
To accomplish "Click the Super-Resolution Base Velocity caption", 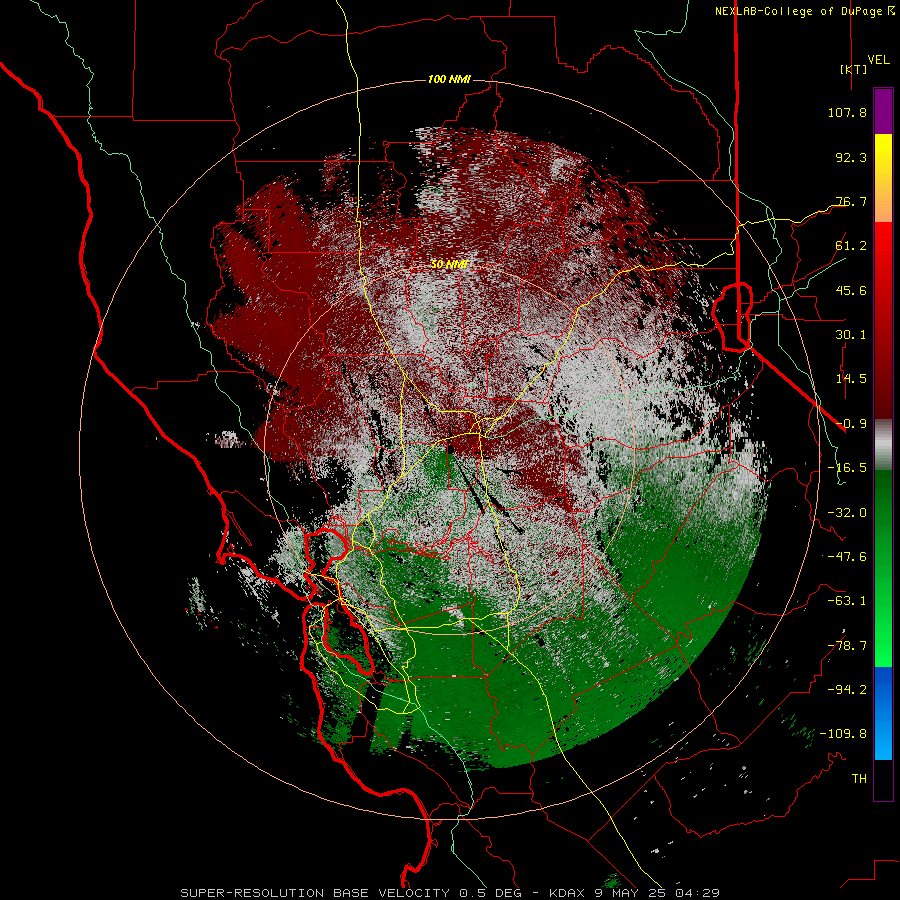I will [x=450, y=893].
